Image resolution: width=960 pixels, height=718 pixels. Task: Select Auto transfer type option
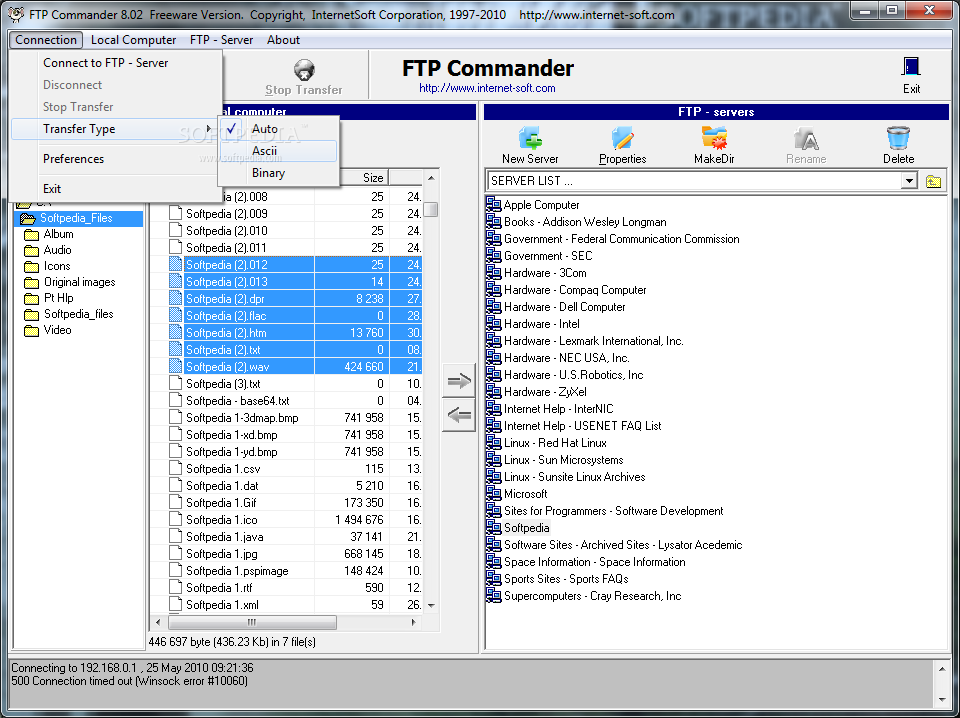[279, 129]
